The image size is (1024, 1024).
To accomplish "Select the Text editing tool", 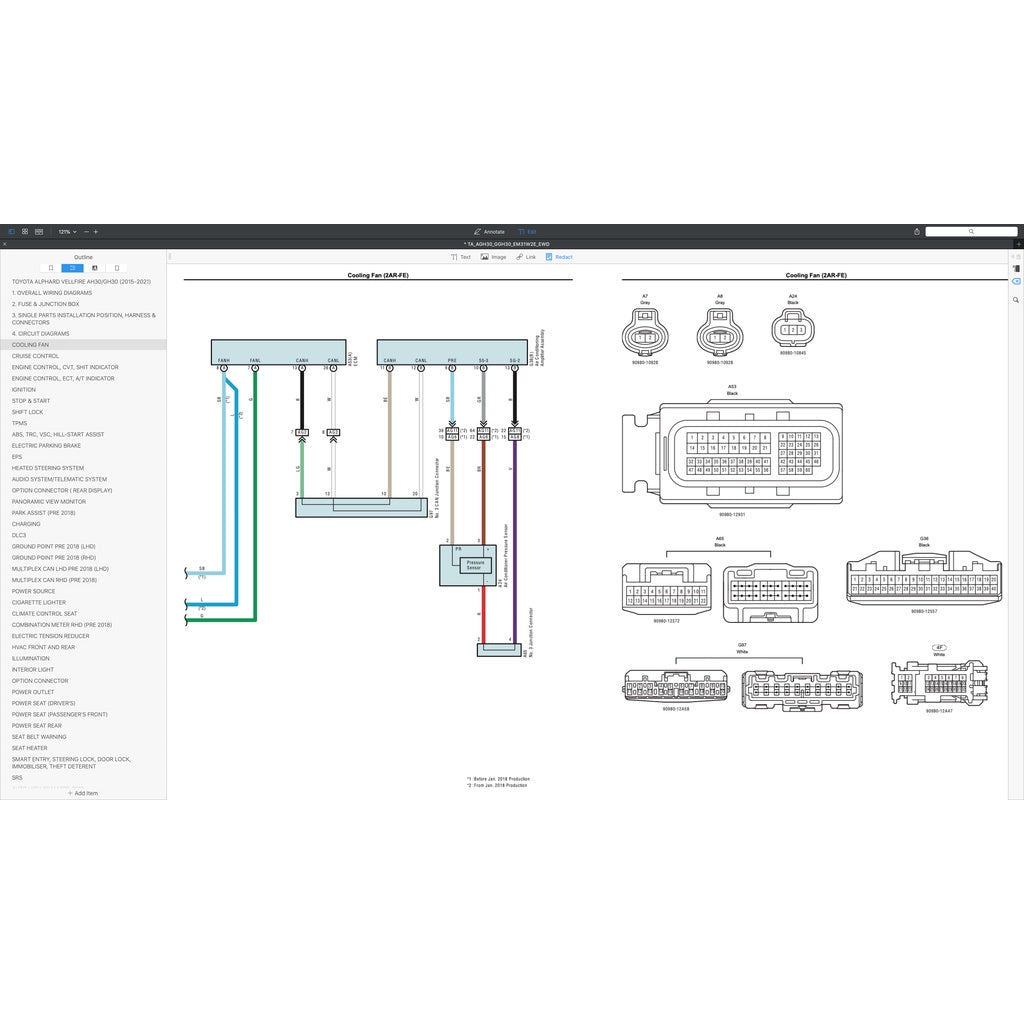I will pyautogui.click(x=460, y=257).
